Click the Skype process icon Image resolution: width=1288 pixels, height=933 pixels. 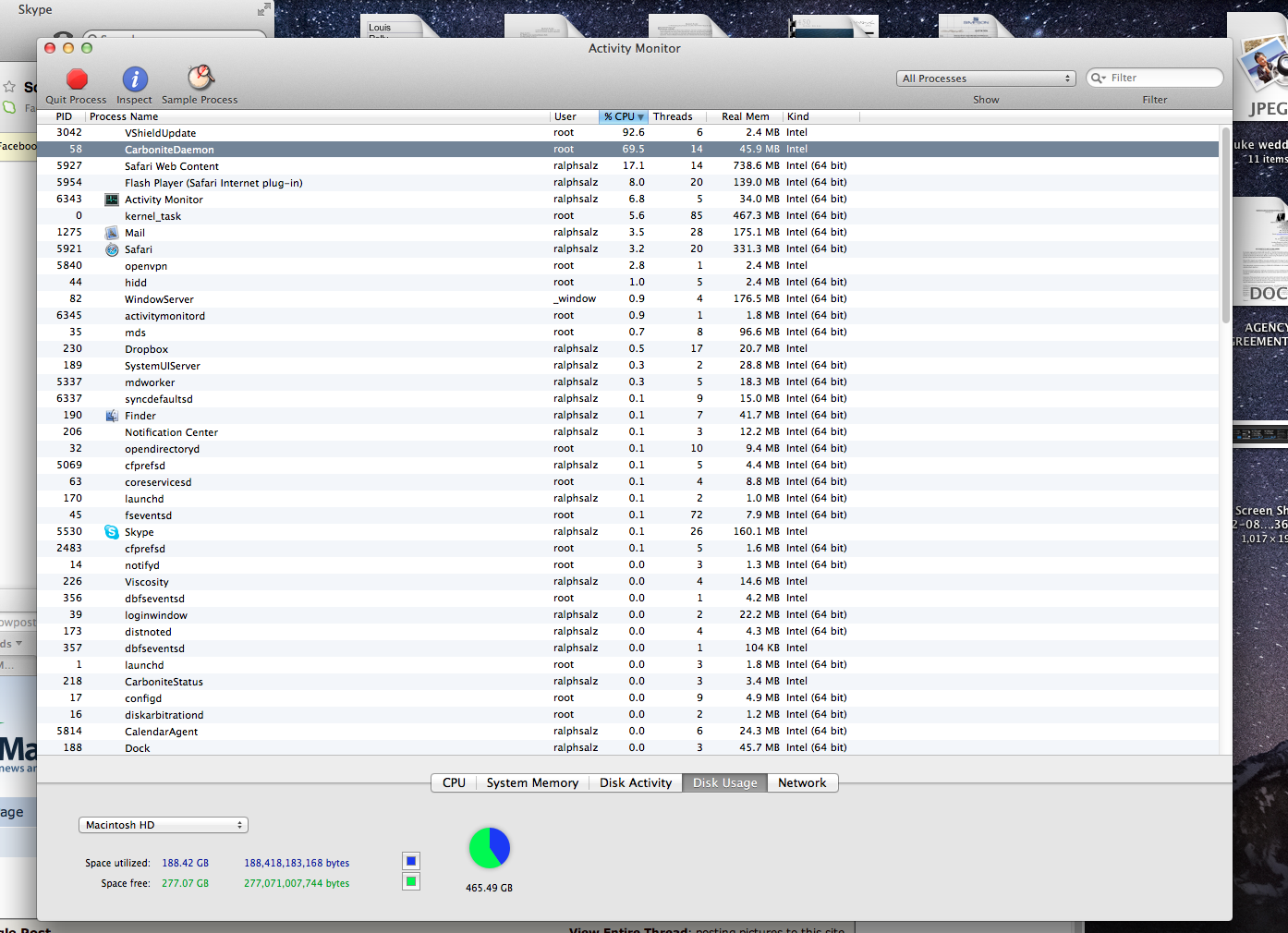[x=112, y=532]
